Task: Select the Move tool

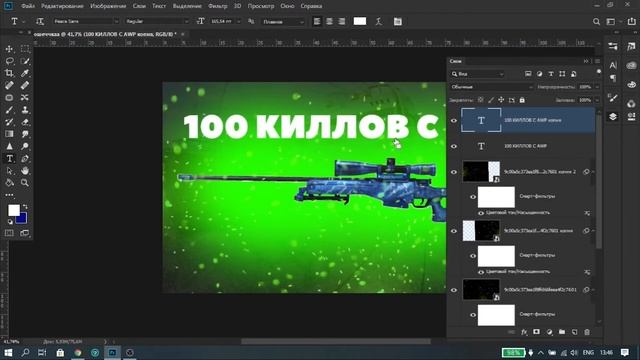Action: pos(9,49)
